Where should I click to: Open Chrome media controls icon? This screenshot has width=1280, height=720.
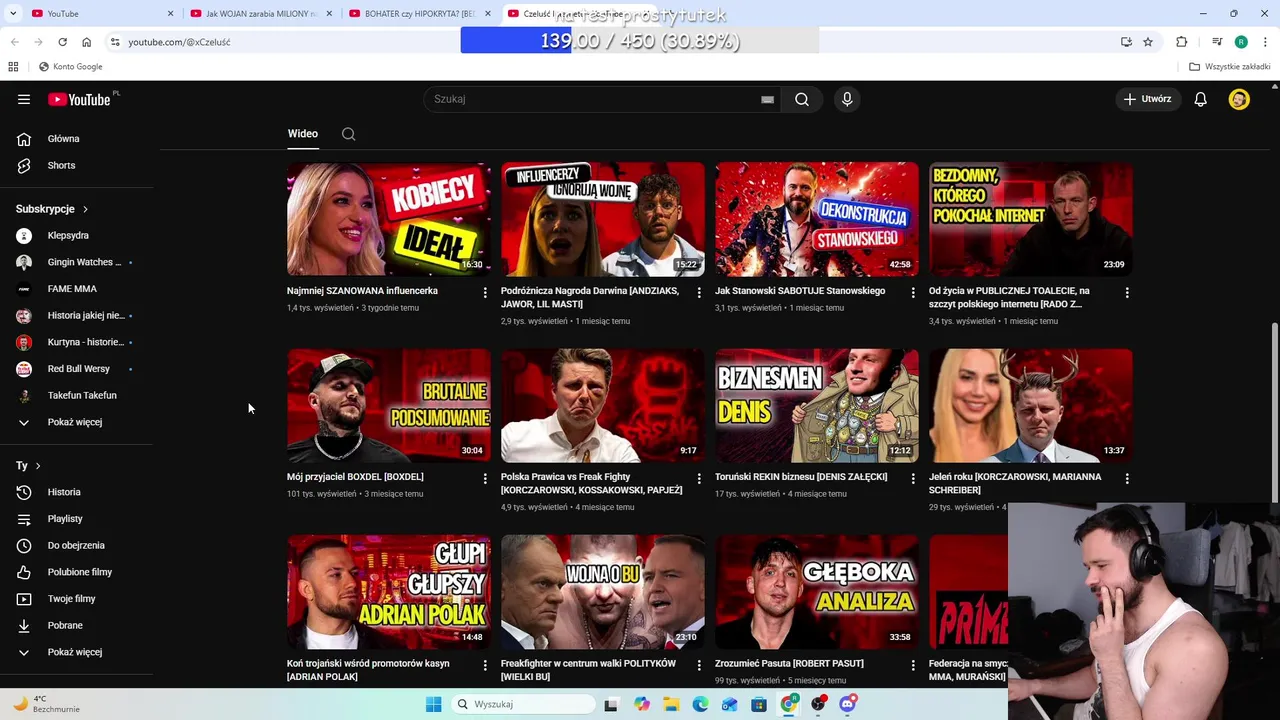(1217, 42)
